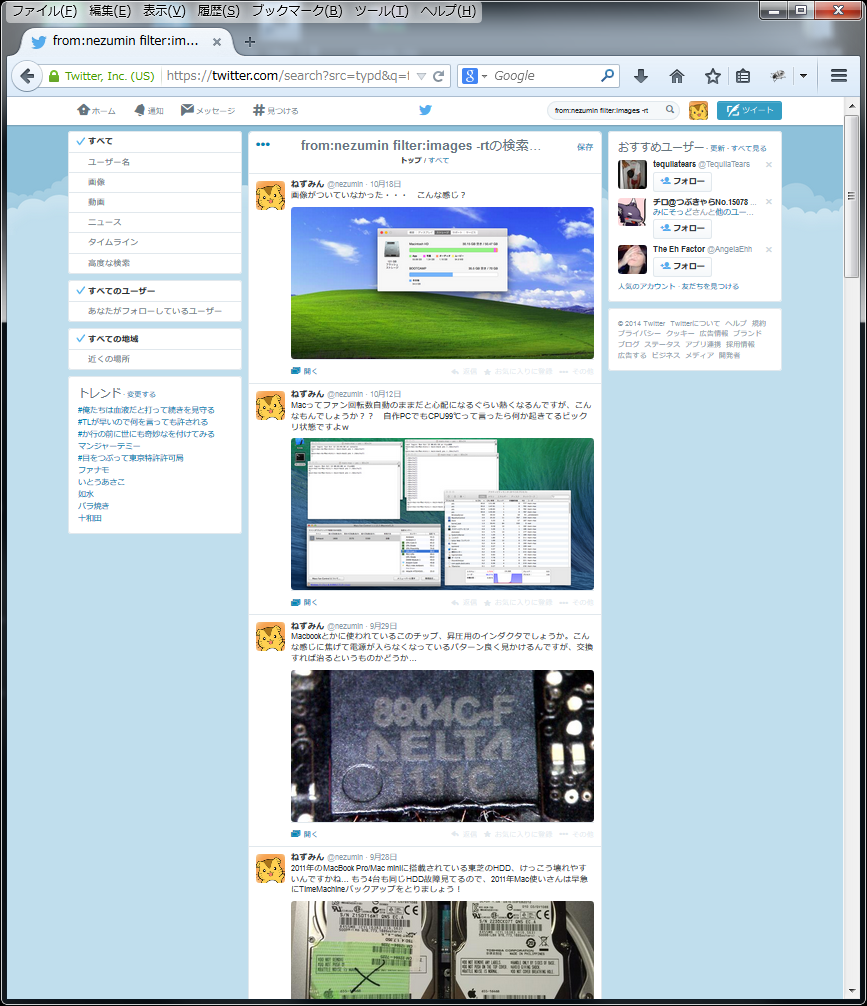
Task: Select 近くの場所 location filter
Action: 155,359
